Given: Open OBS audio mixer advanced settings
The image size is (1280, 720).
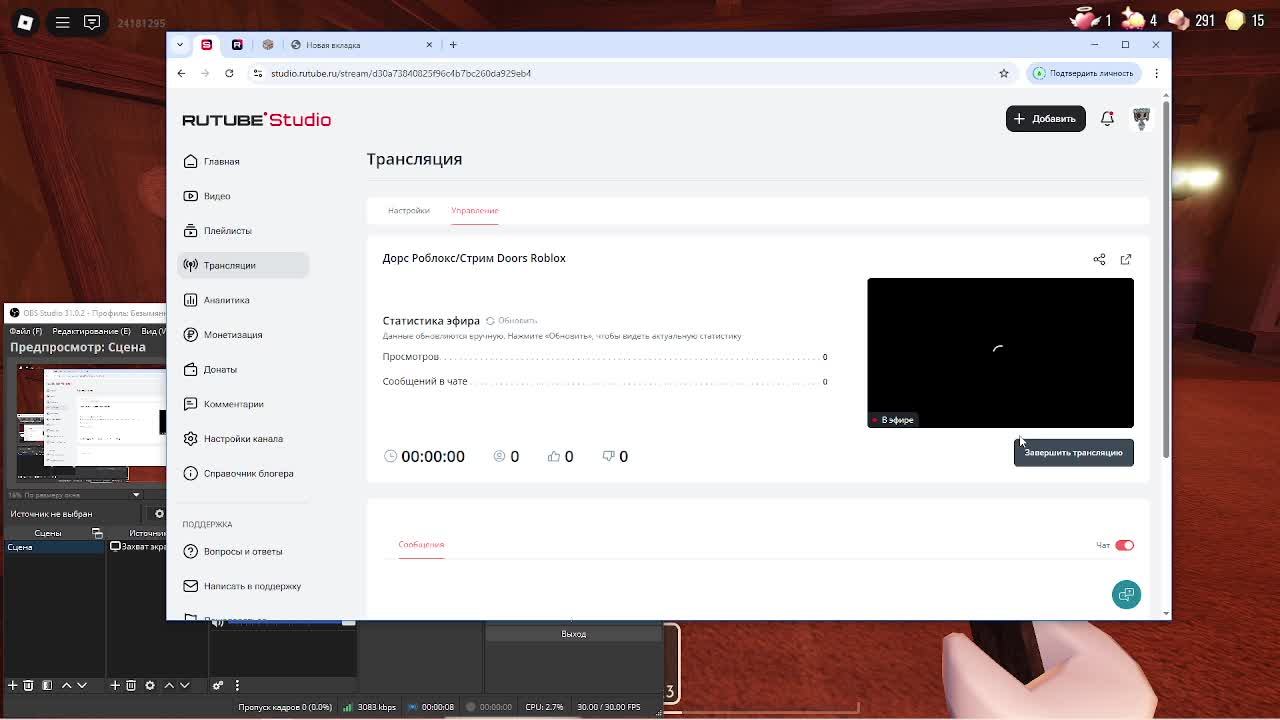Looking at the screenshot, I should click(218, 685).
